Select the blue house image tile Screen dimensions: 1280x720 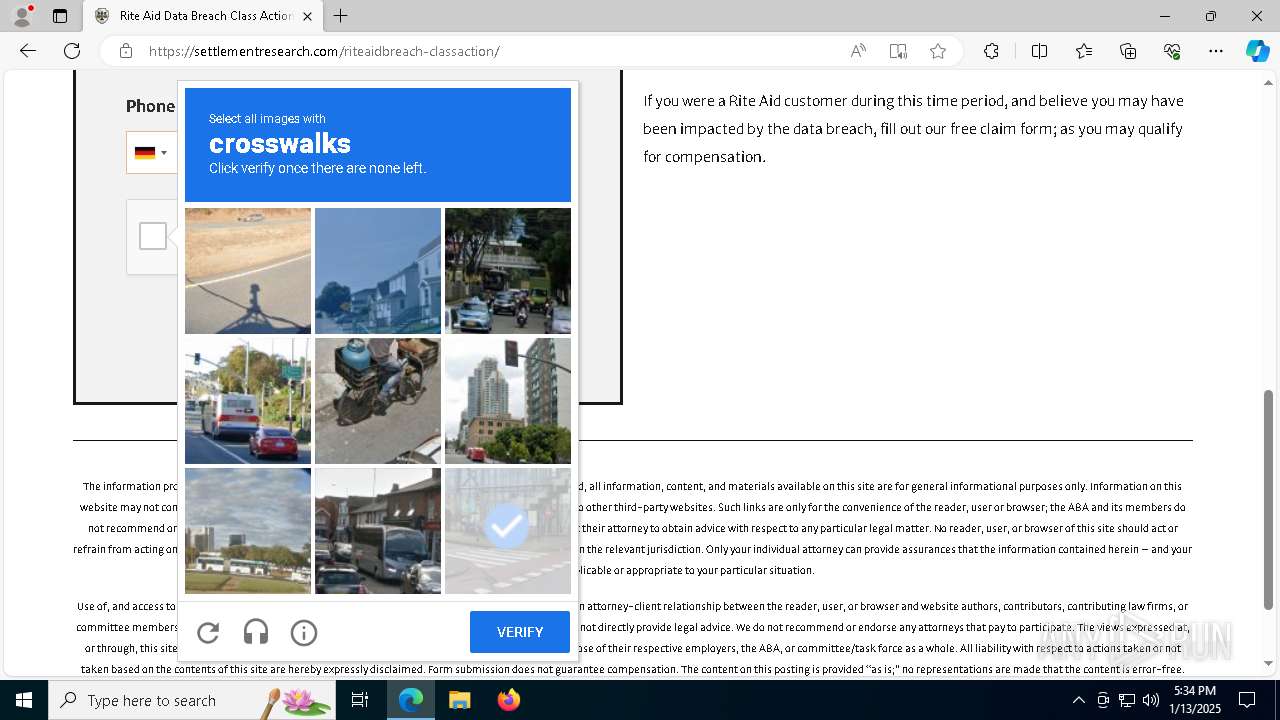[378, 271]
